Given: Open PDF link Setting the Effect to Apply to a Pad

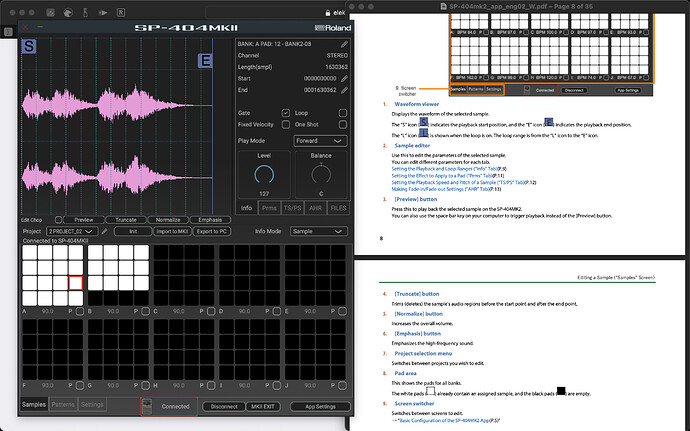Looking at the screenshot, I should click(442, 176).
